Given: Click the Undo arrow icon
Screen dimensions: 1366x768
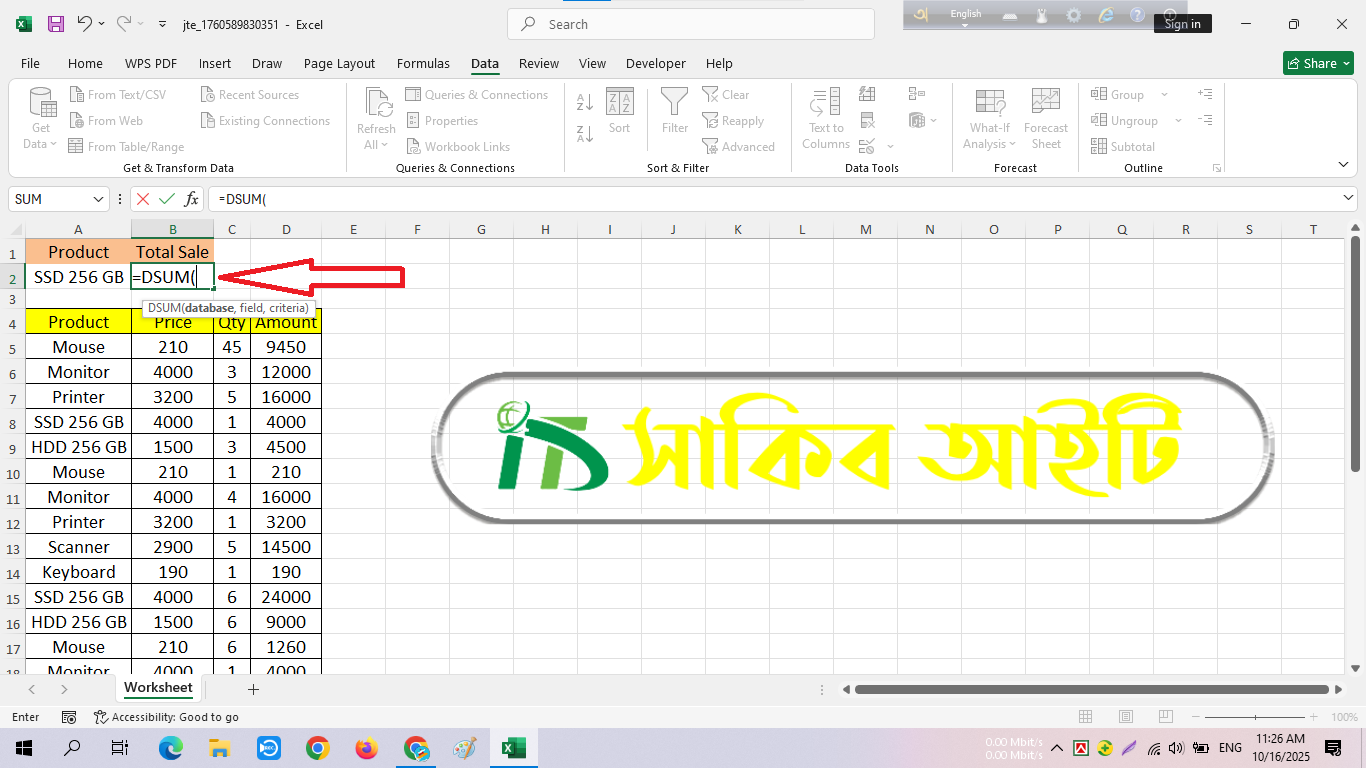Looking at the screenshot, I should [x=85, y=24].
